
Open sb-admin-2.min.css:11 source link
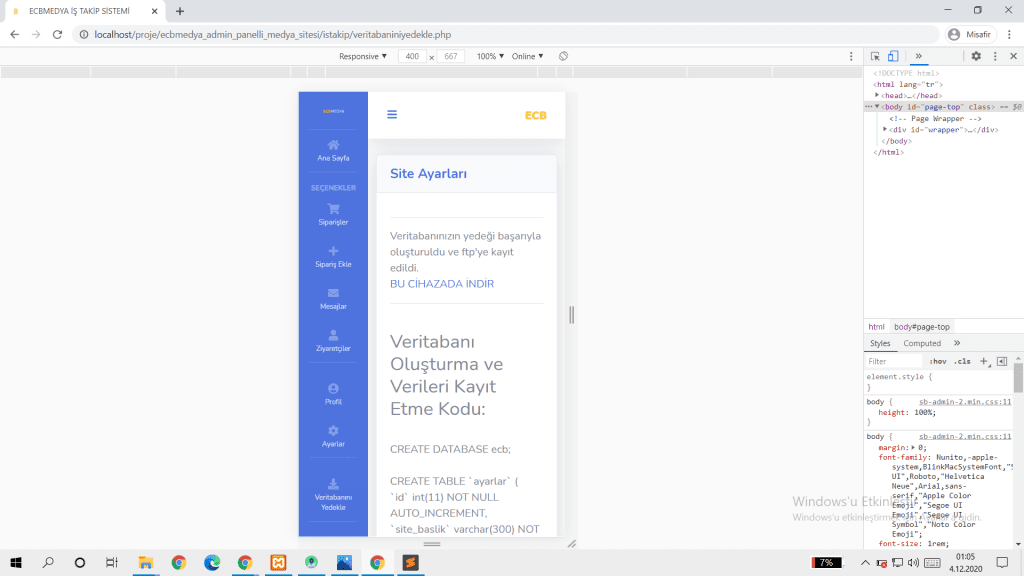(x=965, y=401)
